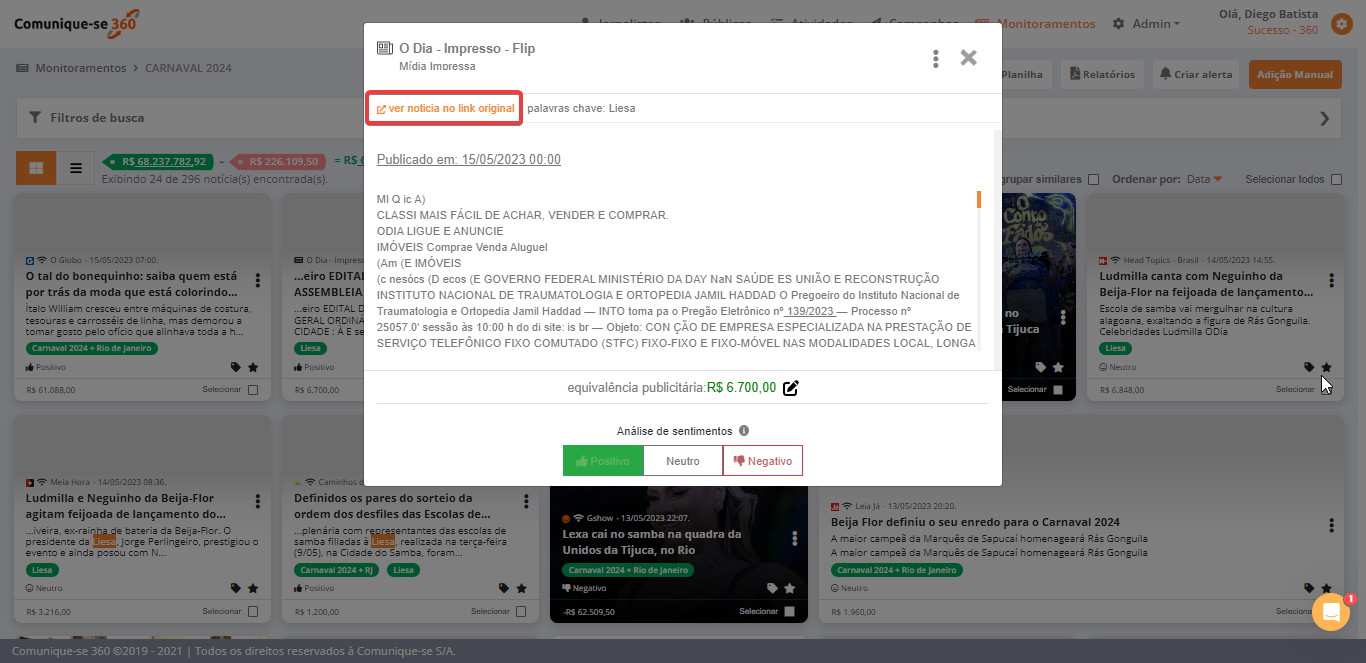Open options menu on Gshow Lexa card

click(x=795, y=539)
